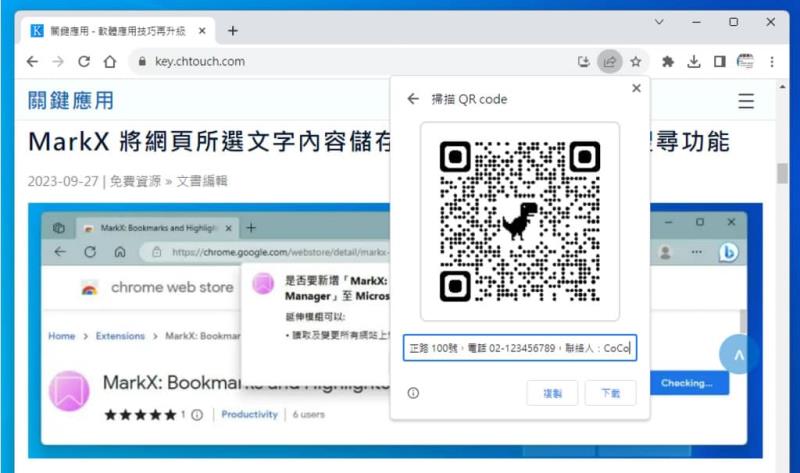Open the share this page icon
This screenshot has width=800, height=473.
pos(610,62)
